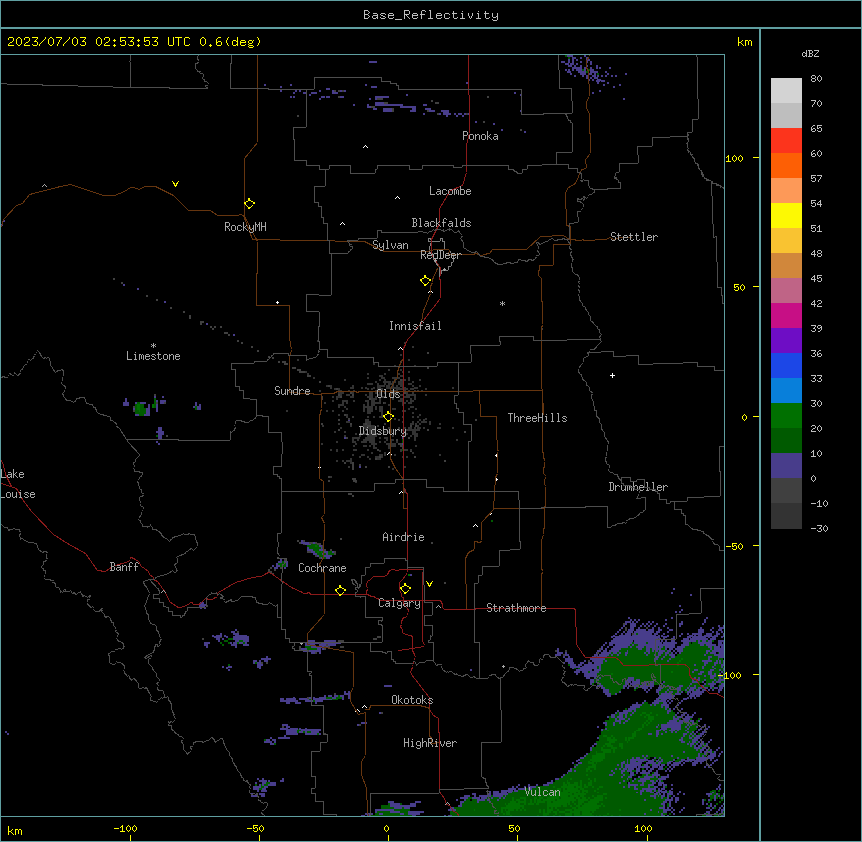Click the Limestone label
The image size is (862, 842).
[x=153, y=356]
